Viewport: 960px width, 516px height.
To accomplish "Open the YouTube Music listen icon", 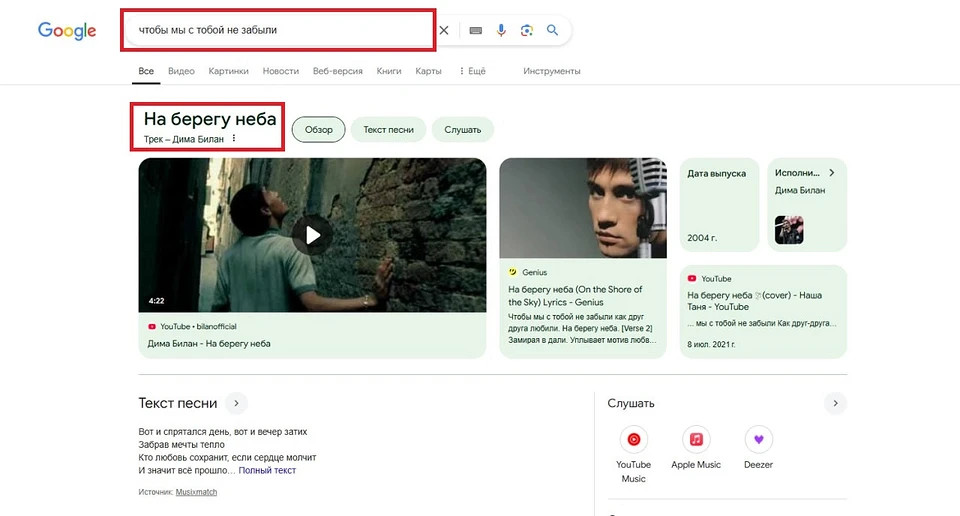I will click(x=633, y=439).
